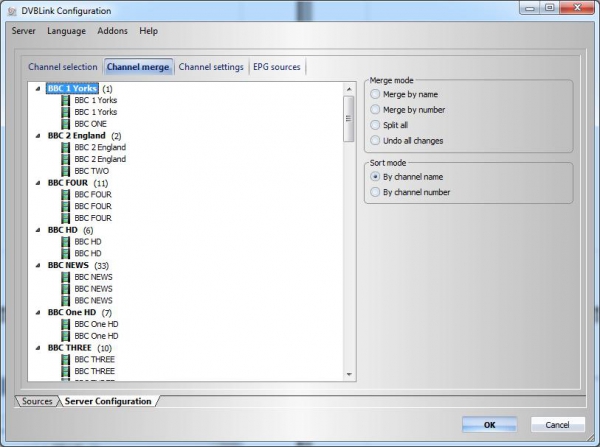Open the Server Configuration bottom tab
600x447 pixels.
108,401
